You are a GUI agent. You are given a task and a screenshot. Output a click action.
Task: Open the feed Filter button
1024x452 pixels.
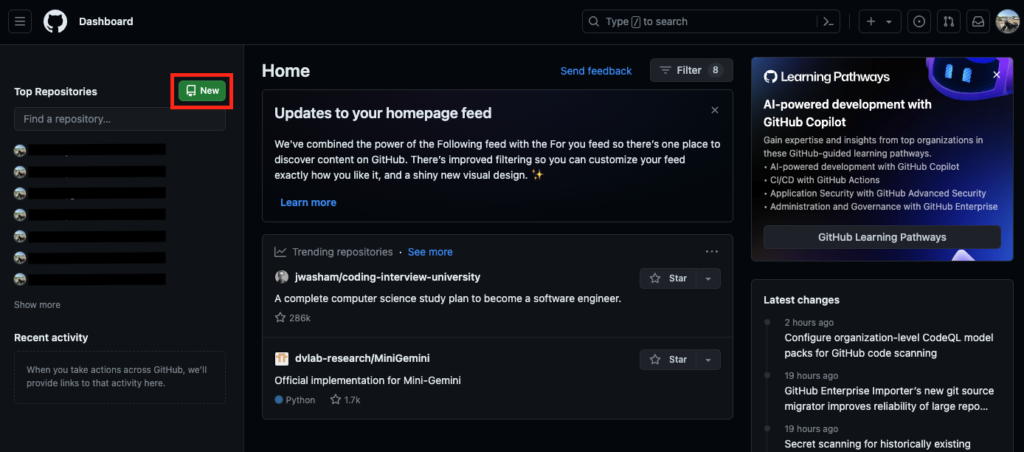click(x=691, y=71)
